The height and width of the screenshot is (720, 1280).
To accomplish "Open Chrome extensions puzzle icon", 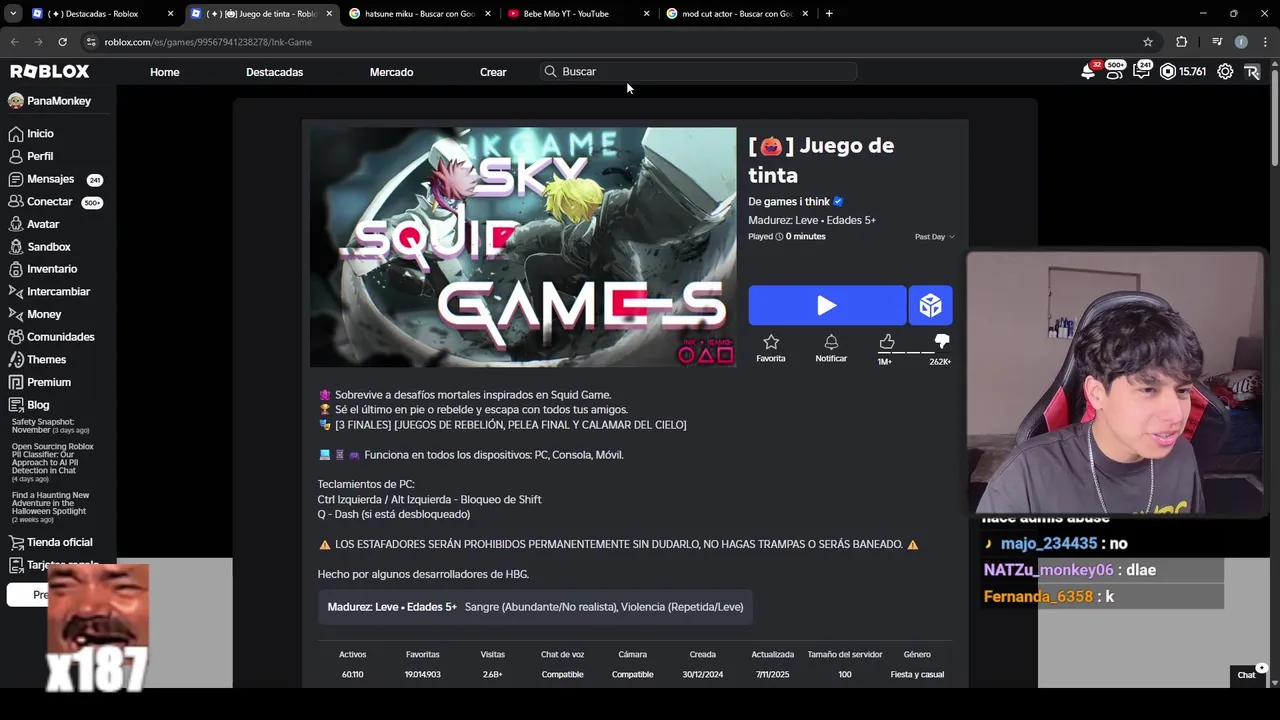I will [1181, 42].
